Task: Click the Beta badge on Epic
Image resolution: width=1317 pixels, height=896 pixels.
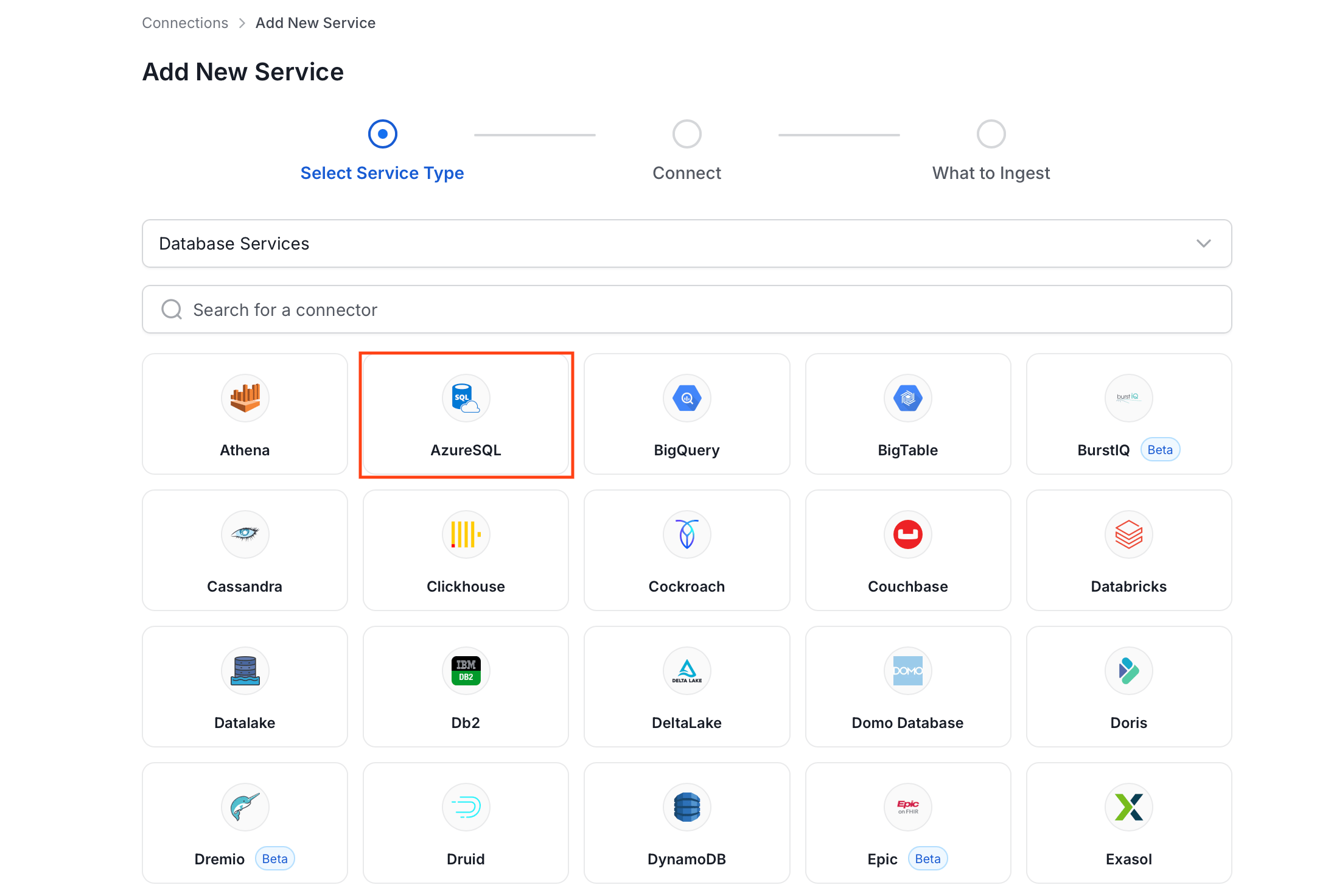Action: [927, 859]
